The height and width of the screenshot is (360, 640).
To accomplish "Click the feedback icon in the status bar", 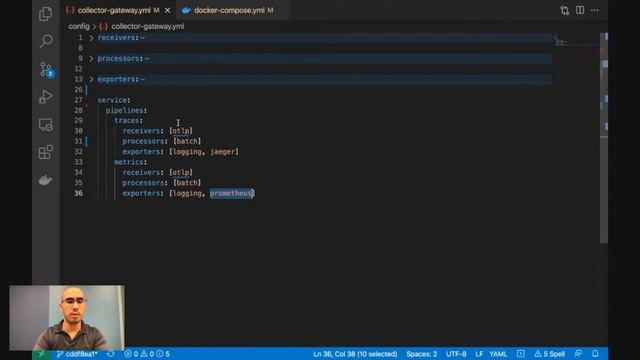I will [x=578, y=354].
